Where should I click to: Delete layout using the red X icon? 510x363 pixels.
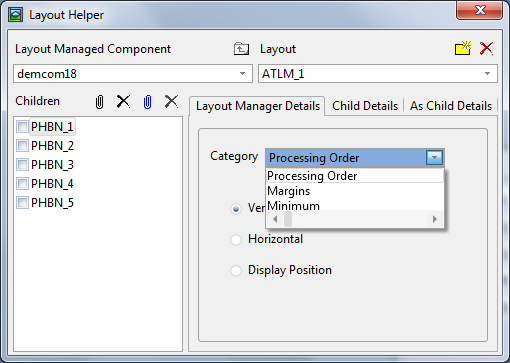(x=486, y=48)
